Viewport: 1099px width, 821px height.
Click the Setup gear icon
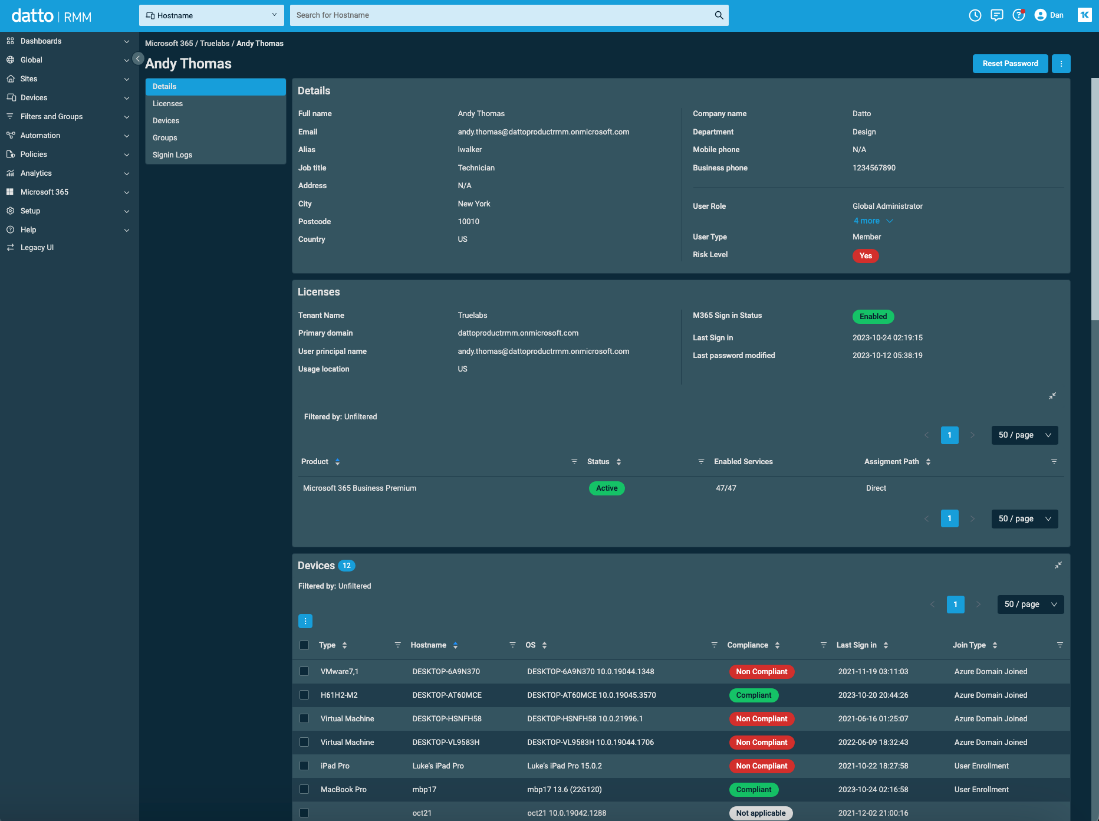[10, 211]
